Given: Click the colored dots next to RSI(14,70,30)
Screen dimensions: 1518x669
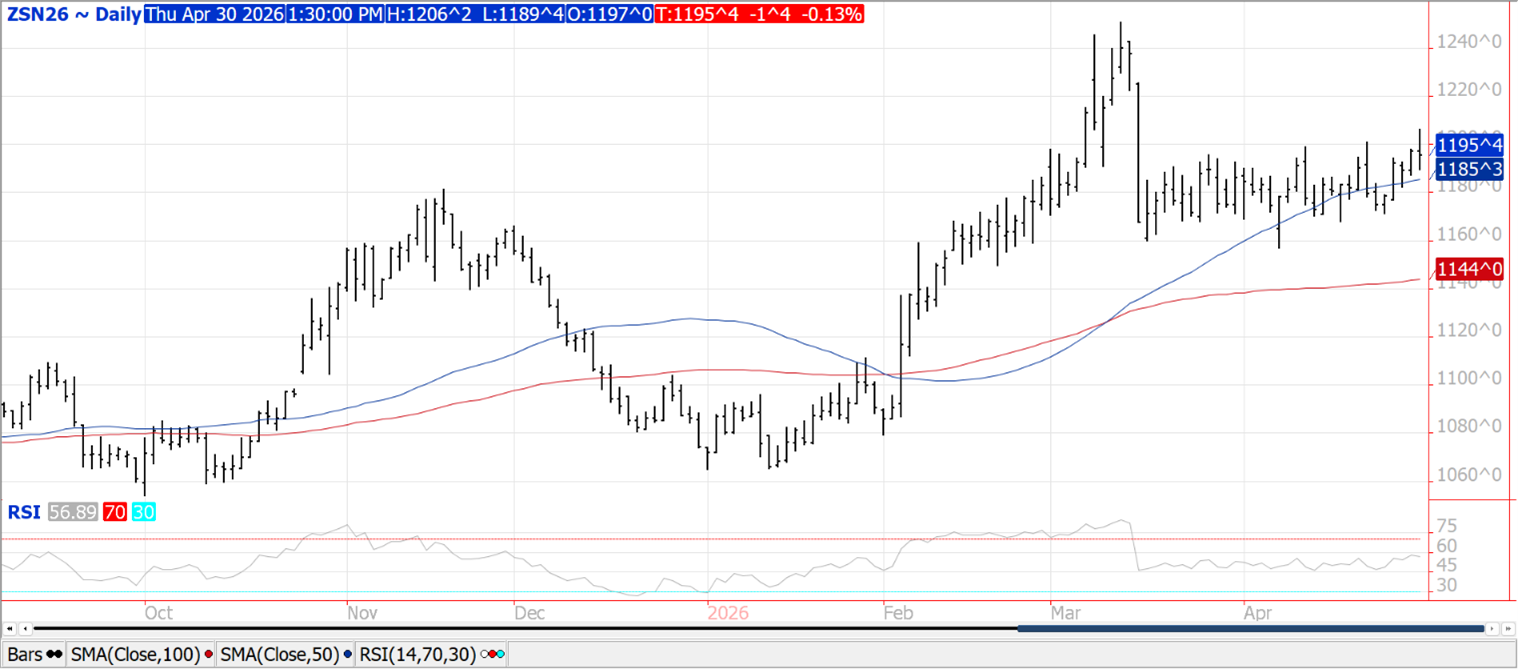Looking at the screenshot, I should pyautogui.click(x=493, y=654).
